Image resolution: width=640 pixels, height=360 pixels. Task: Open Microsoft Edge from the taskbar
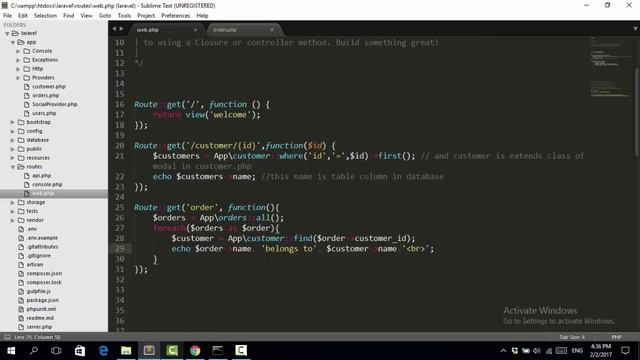click(103, 351)
